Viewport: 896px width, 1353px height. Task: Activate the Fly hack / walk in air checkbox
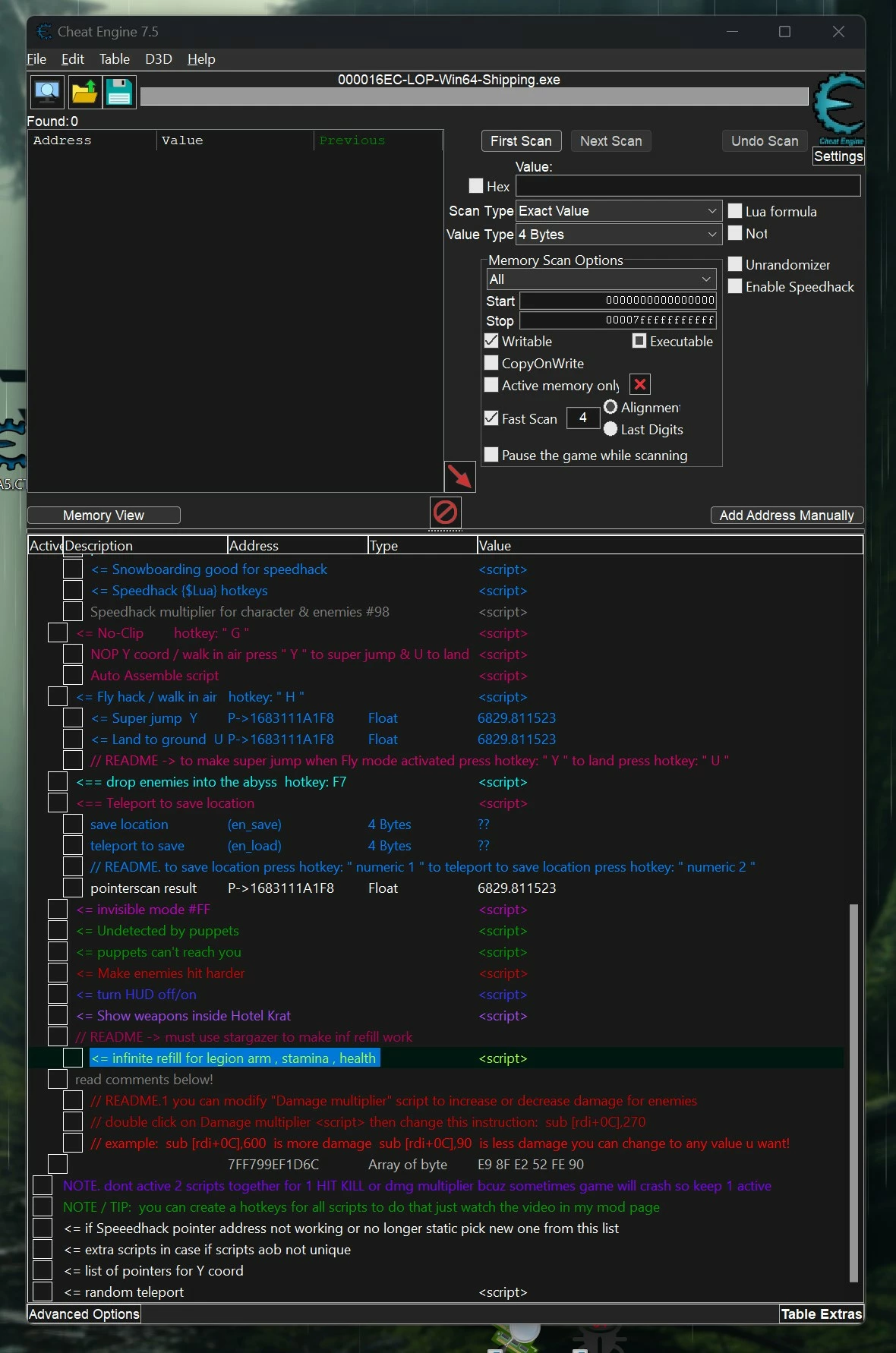point(58,696)
